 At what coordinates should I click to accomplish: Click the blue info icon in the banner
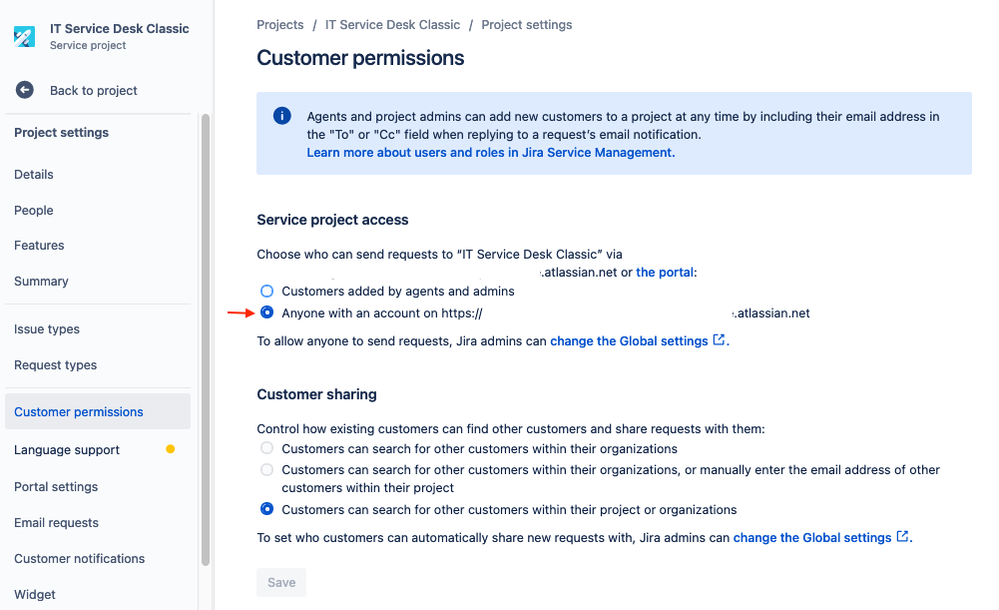tap(283, 117)
